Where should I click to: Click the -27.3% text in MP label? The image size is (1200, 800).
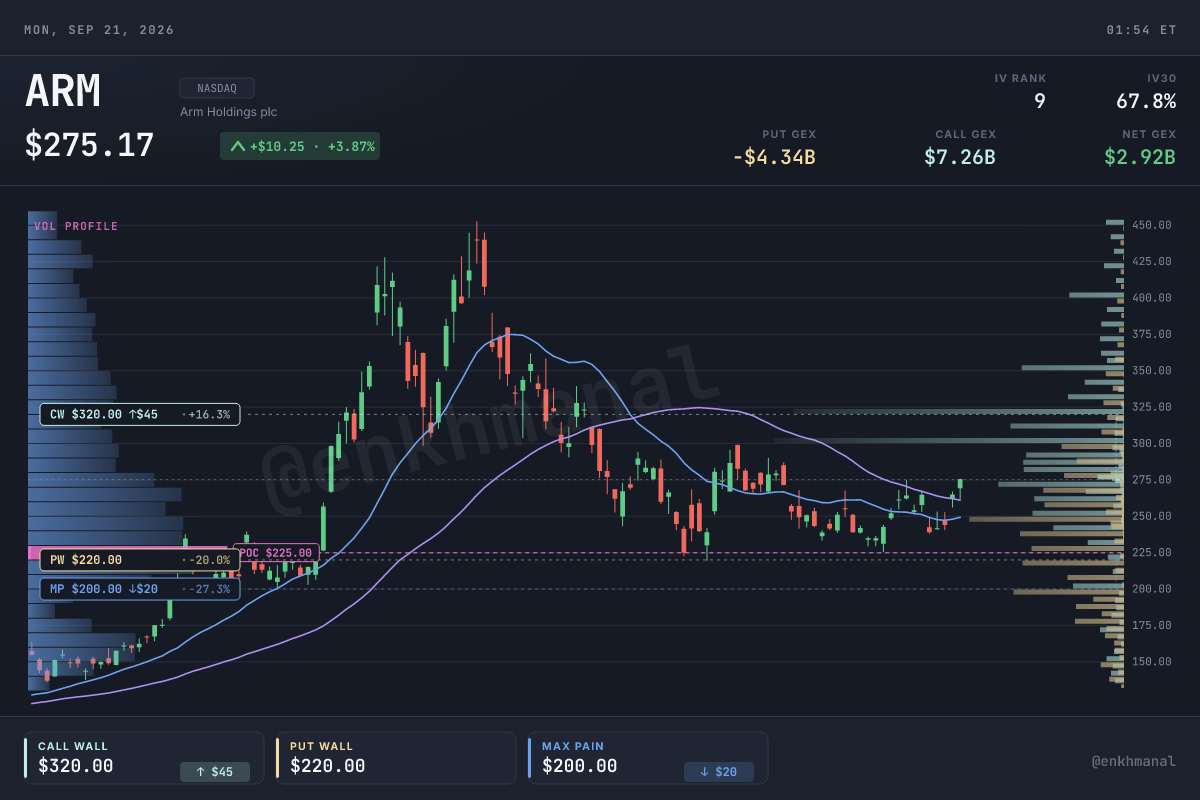coord(210,589)
